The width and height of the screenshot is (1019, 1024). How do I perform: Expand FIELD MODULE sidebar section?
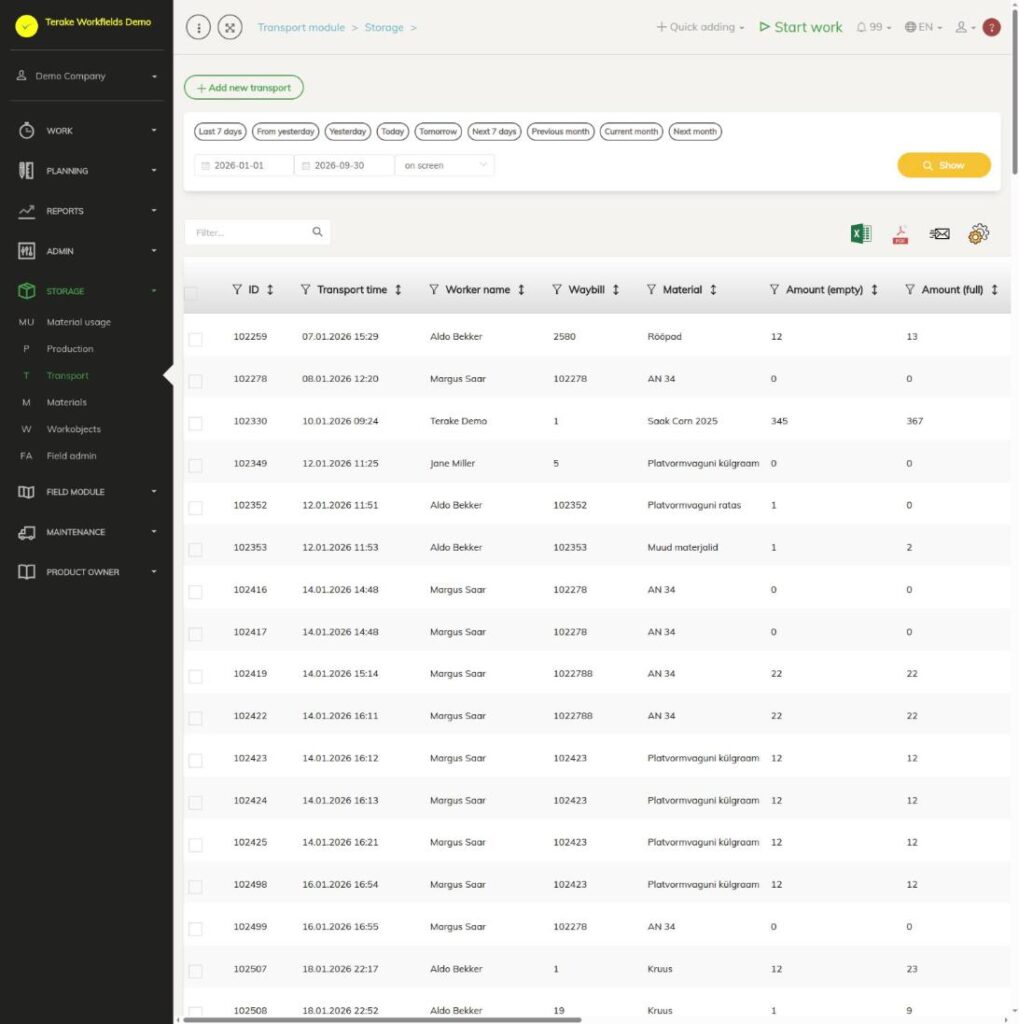point(86,492)
